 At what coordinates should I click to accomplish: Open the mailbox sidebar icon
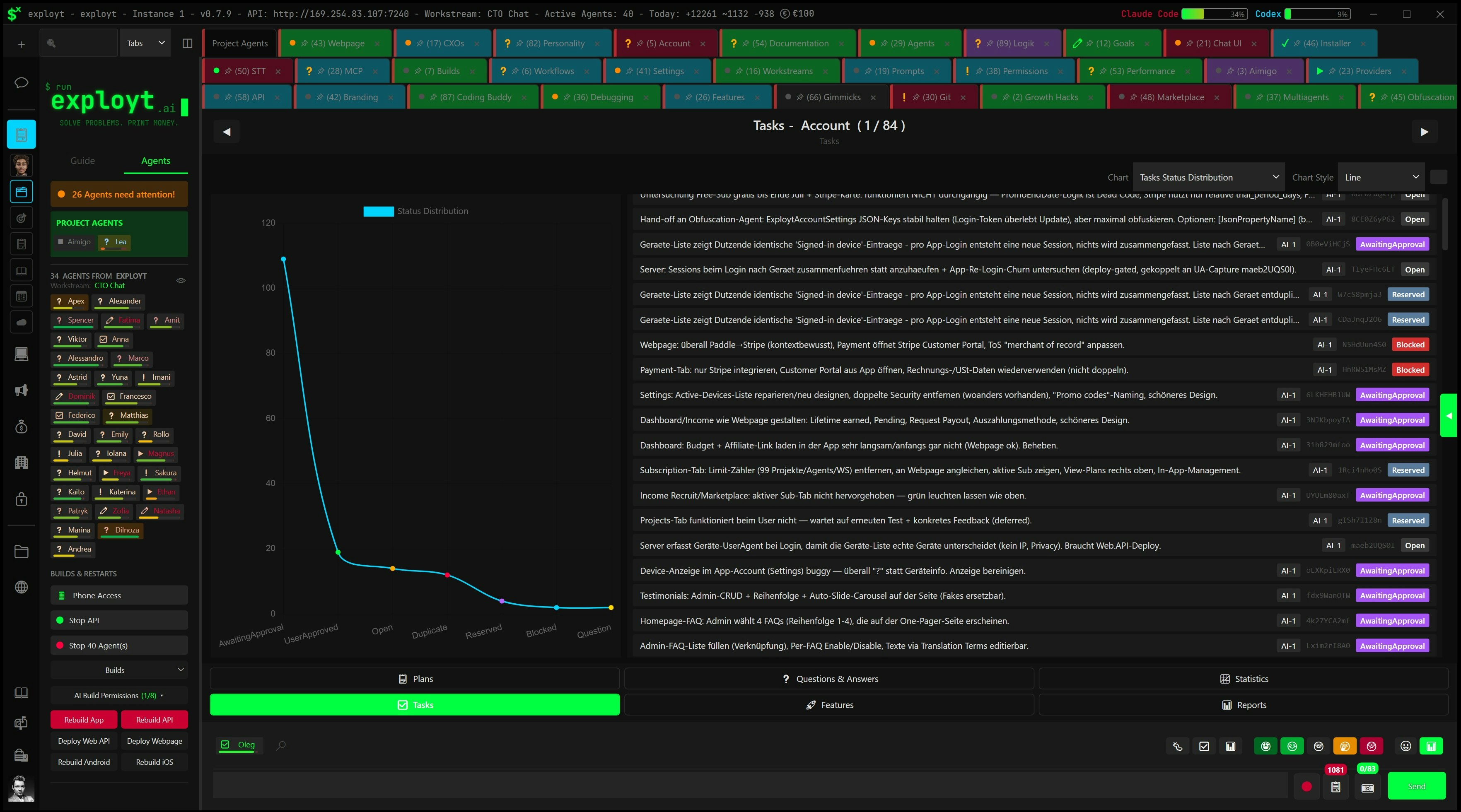(x=21, y=723)
